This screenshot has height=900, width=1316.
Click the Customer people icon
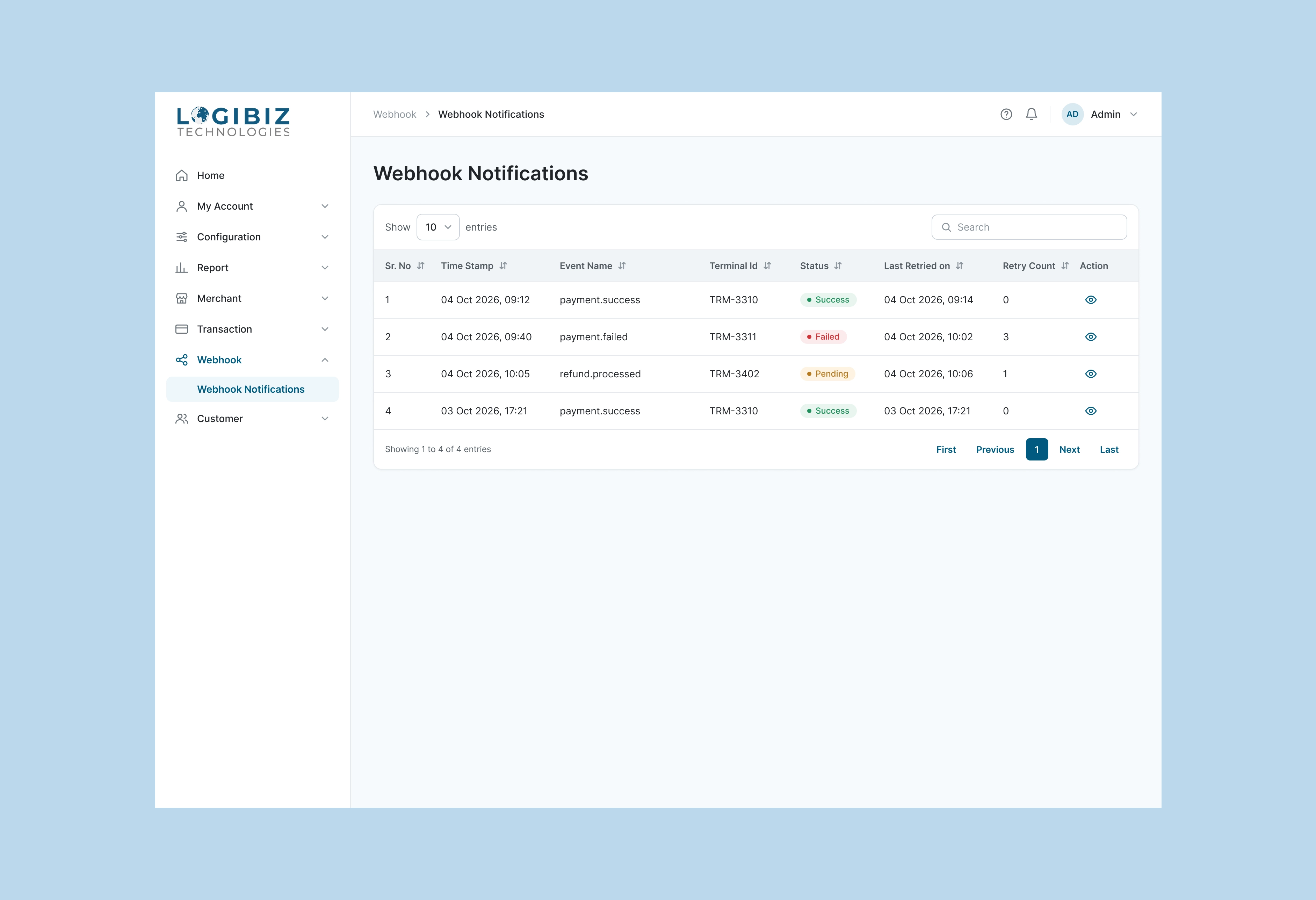[x=181, y=419]
